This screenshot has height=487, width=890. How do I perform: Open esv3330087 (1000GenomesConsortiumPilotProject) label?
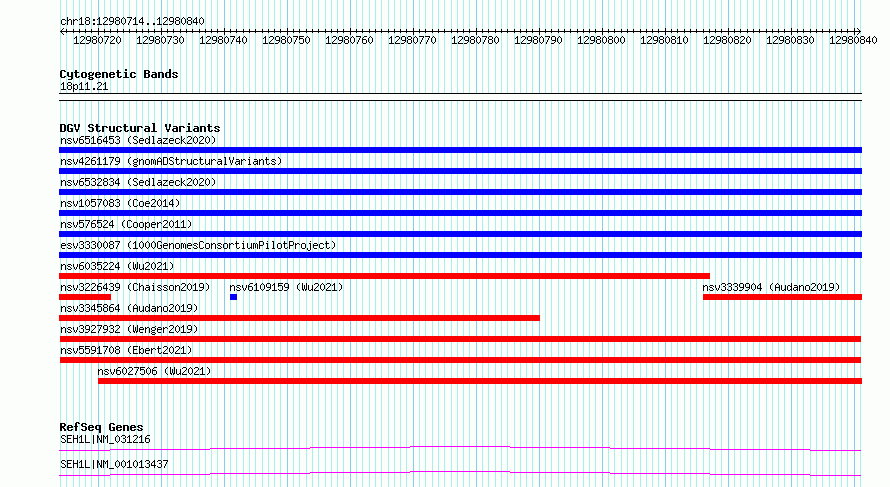coord(198,245)
